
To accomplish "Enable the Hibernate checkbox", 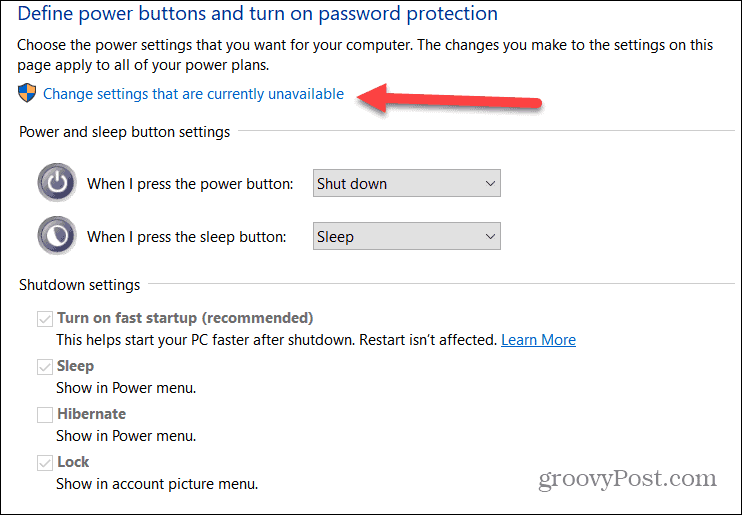I will [x=44, y=414].
